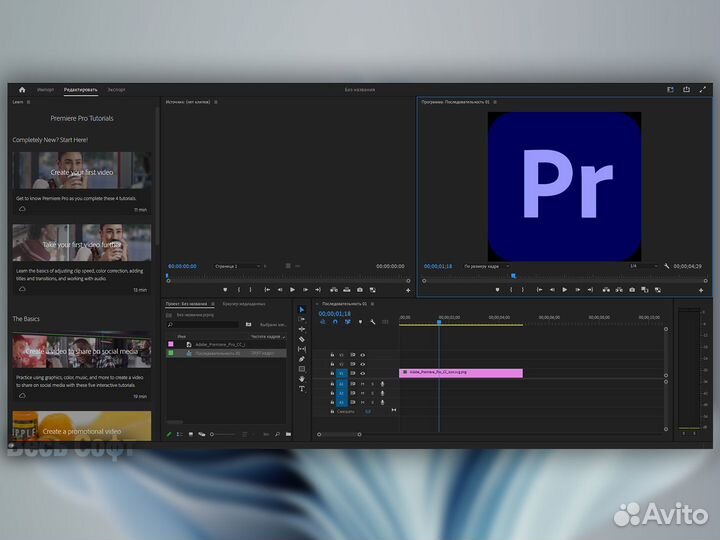Viewport: 720px width, 540px height.
Task: Add marker in Source monitor
Action: [x=225, y=290]
